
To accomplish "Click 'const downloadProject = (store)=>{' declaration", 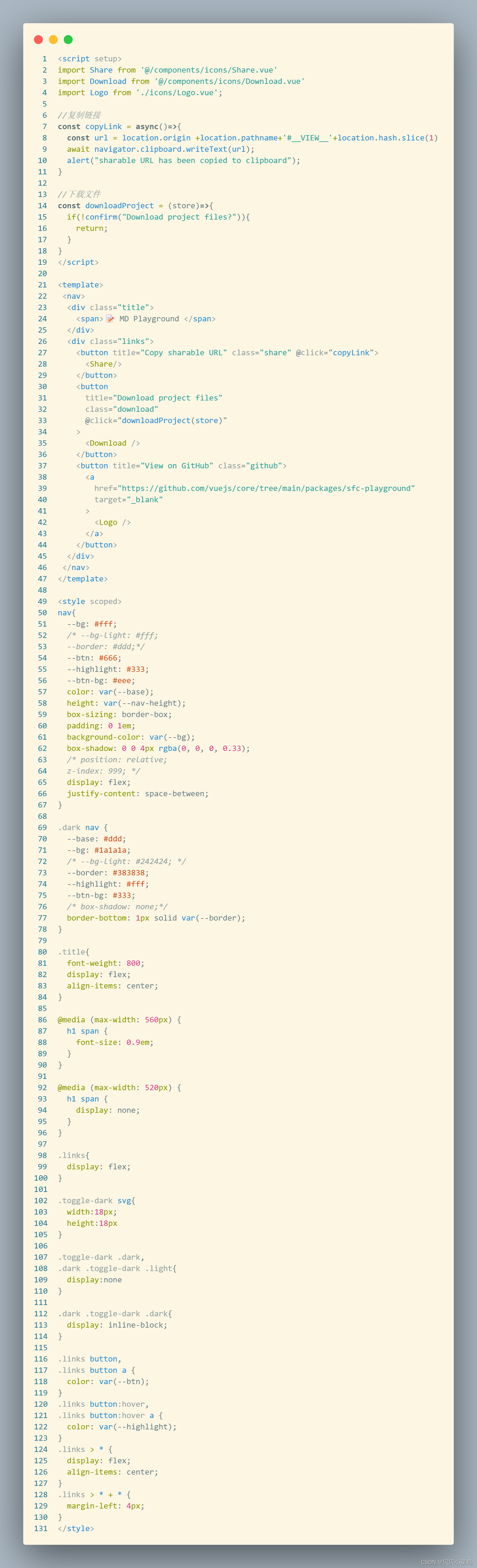I will (135, 206).
